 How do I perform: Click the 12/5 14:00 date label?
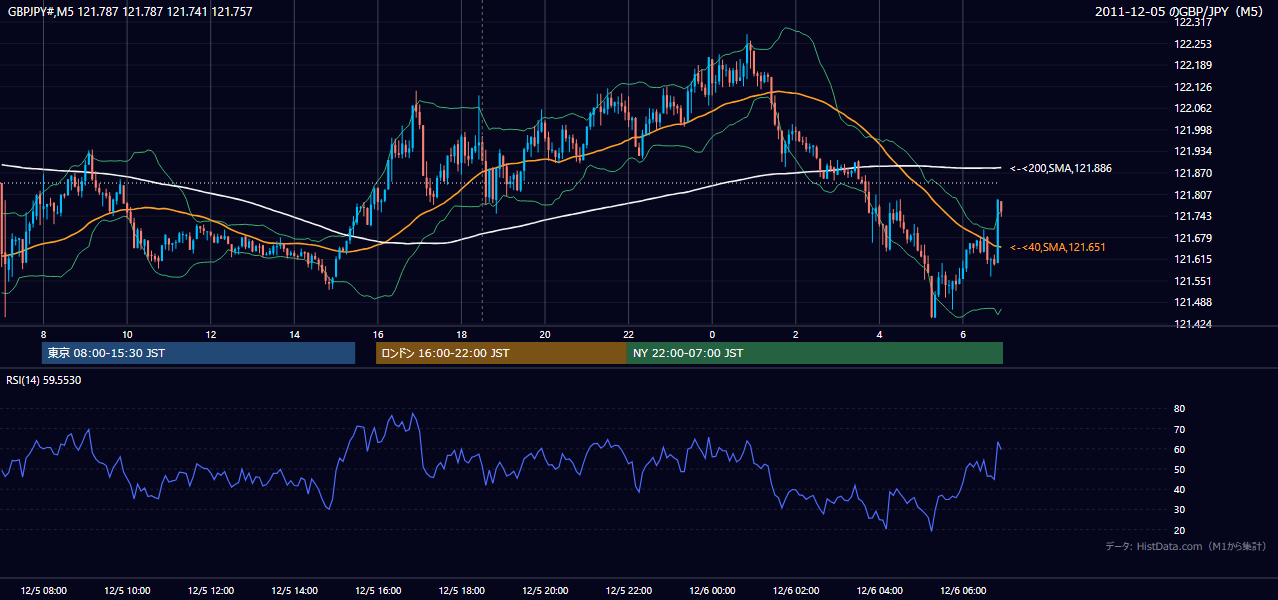[294, 591]
